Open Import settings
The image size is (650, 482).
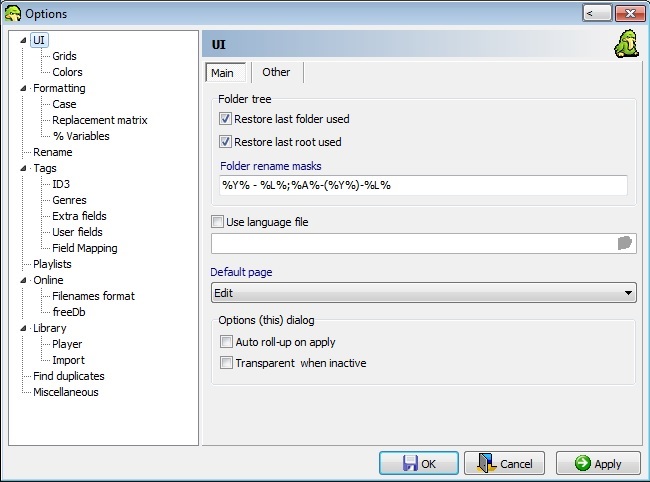tap(68, 360)
